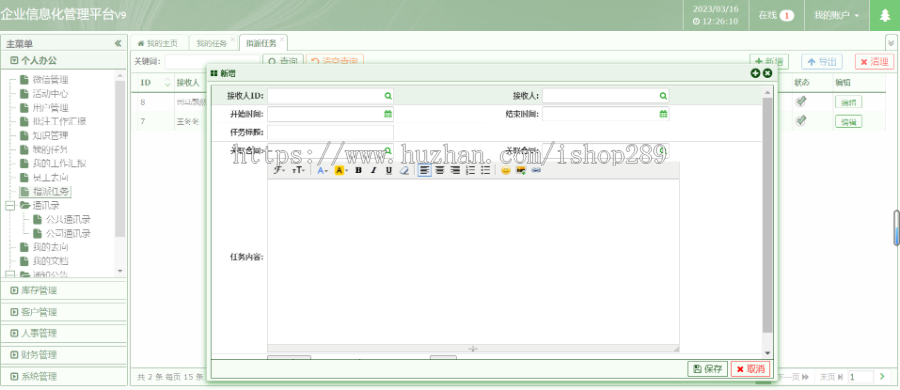Click the editor resize handle bar
This screenshot has height=390, width=900.
coord(473,348)
